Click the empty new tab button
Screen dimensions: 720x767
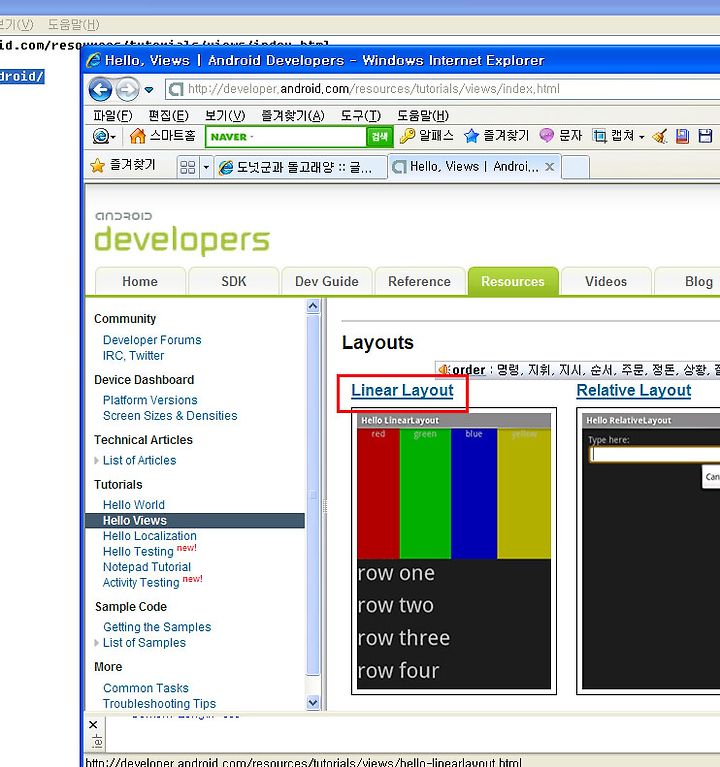(575, 167)
